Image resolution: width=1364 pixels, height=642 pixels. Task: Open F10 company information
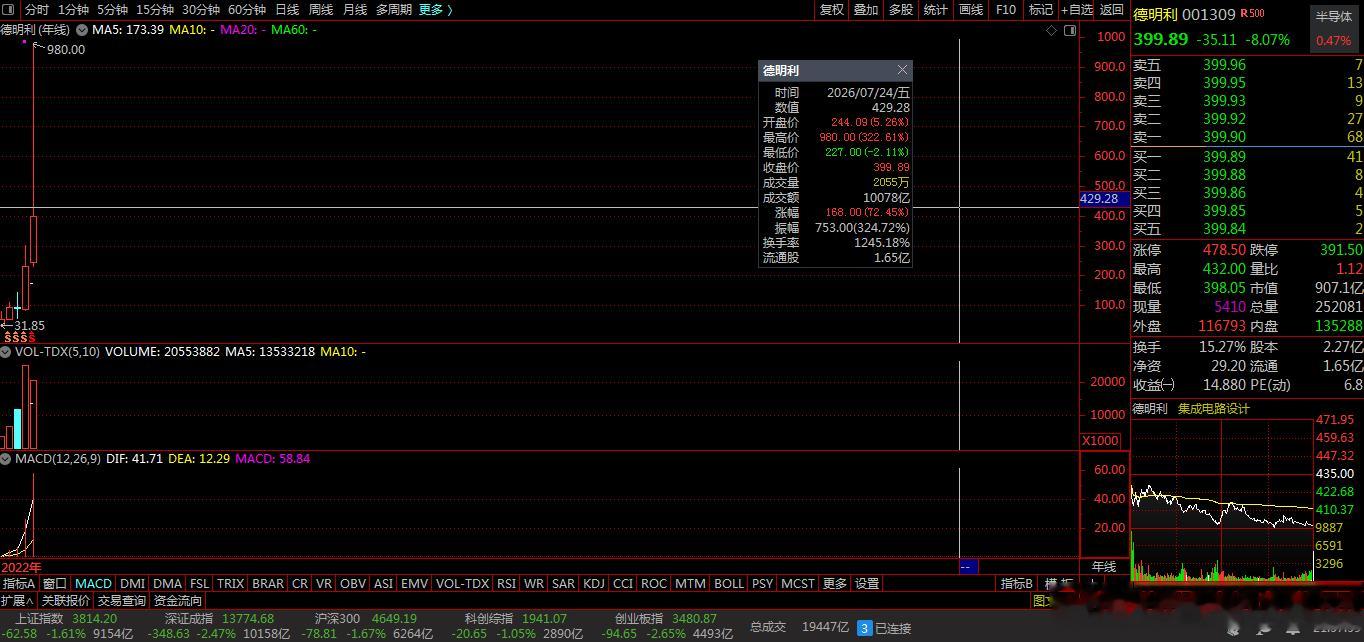tap(1006, 10)
